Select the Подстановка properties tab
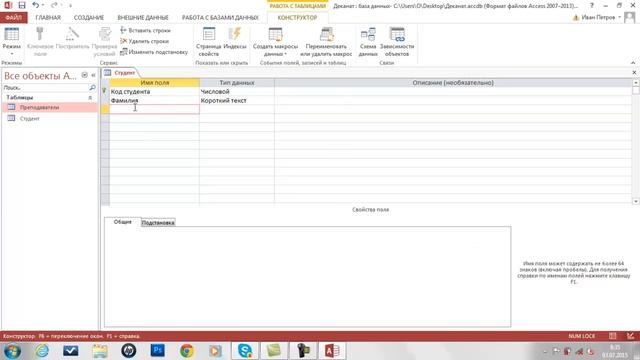The image size is (640, 360). [158, 222]
